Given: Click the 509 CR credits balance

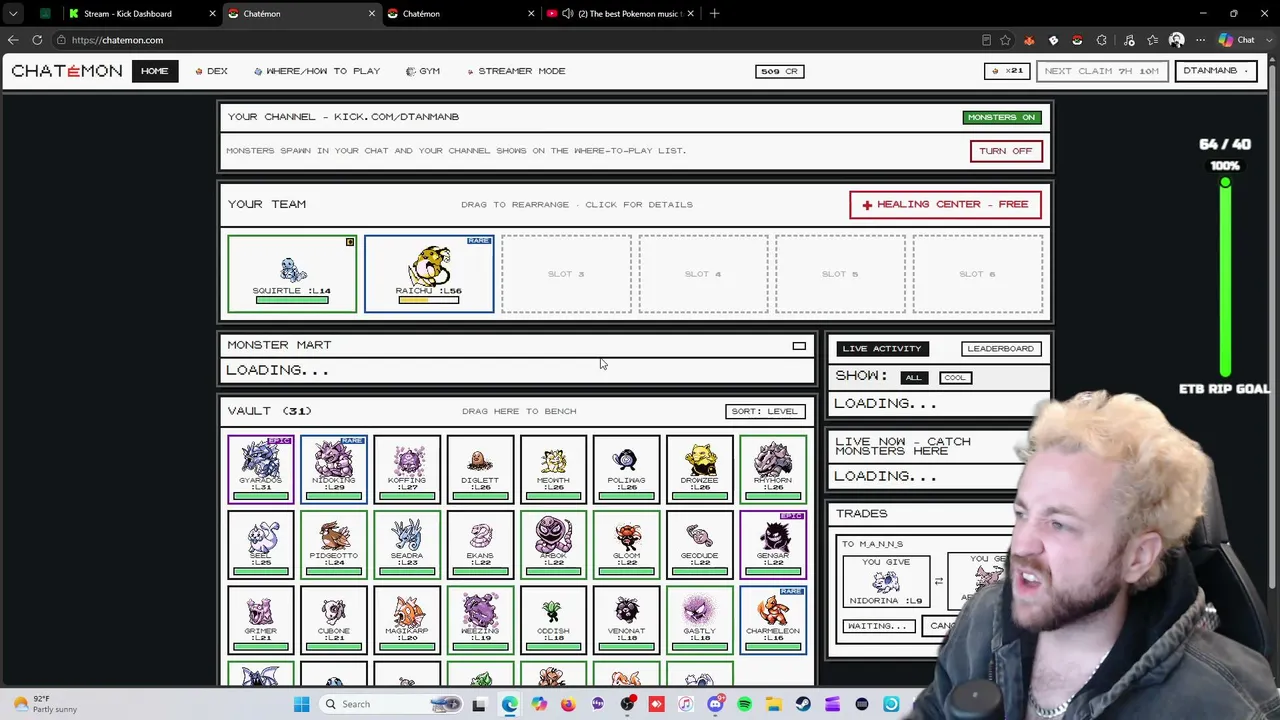Looking at the screenshot, I should [780, 71].
